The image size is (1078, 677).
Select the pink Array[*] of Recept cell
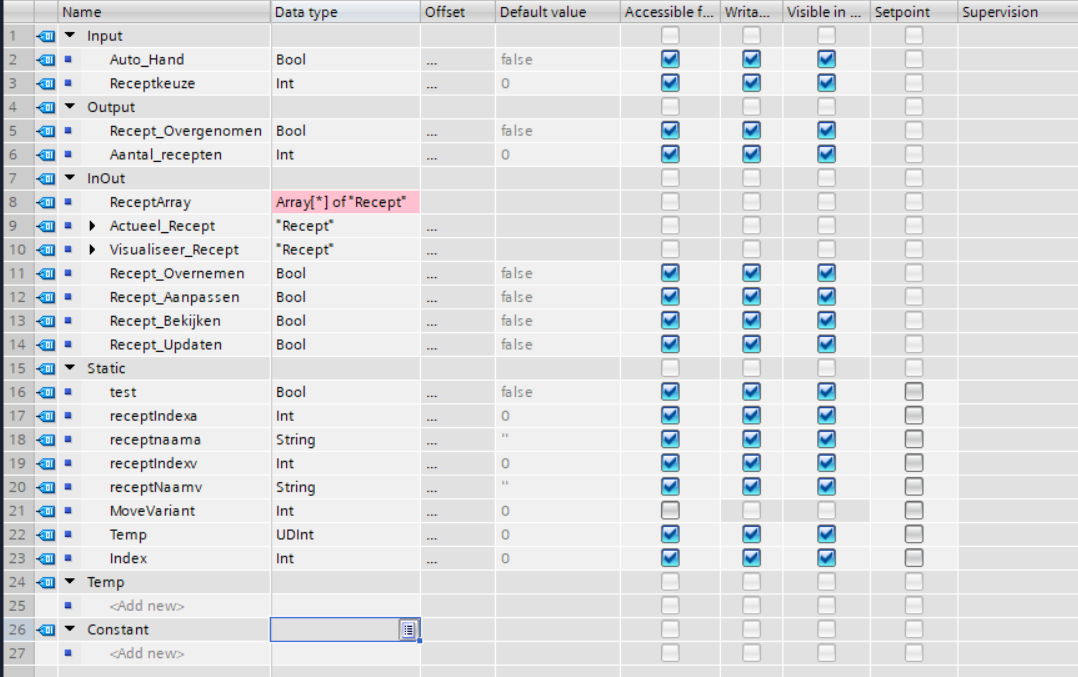pos(344,203)
